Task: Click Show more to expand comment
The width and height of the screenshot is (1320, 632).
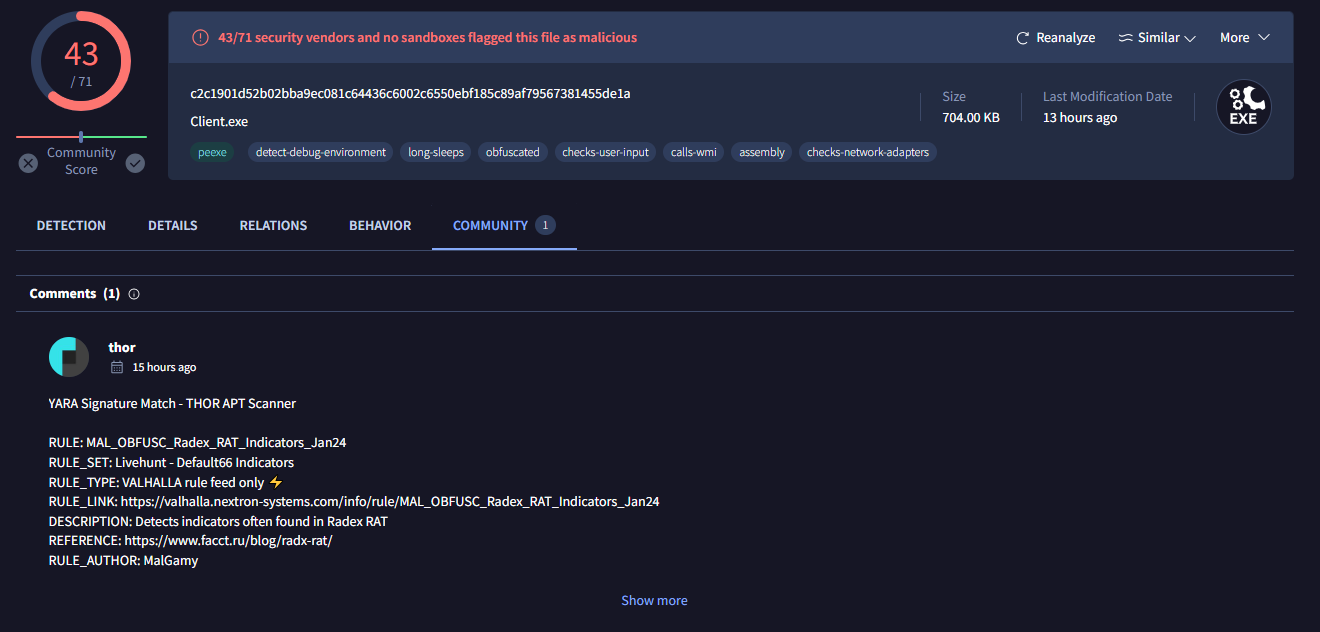Action: 654,601
